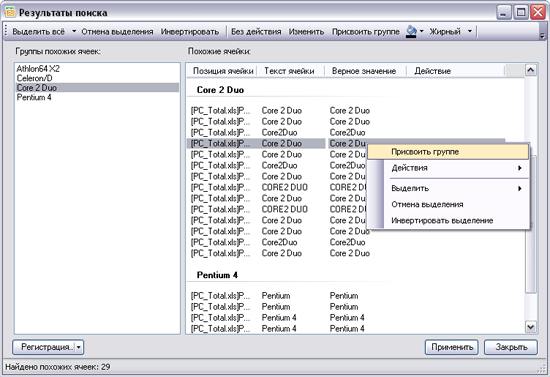Click Отмена выделения in the toolbar
The image size is (550, 377).
point(117,32)
